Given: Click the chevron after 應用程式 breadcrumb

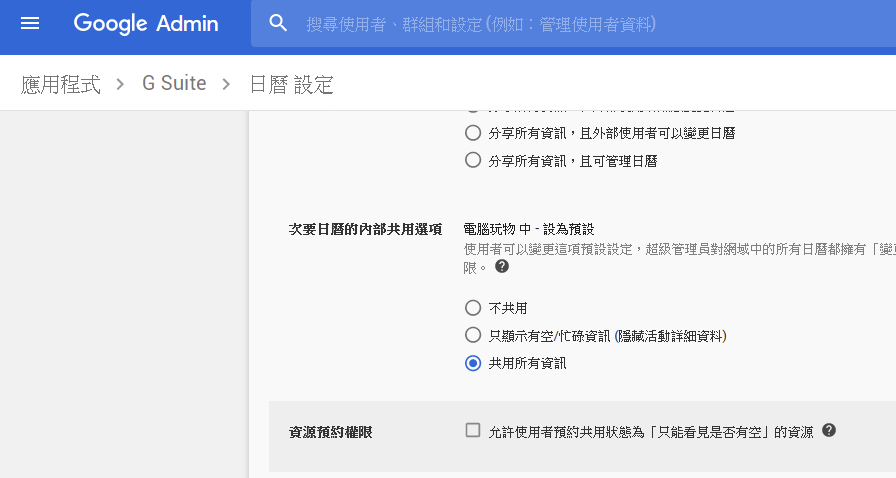Looking at the screenshot, I should pos(121,84).
